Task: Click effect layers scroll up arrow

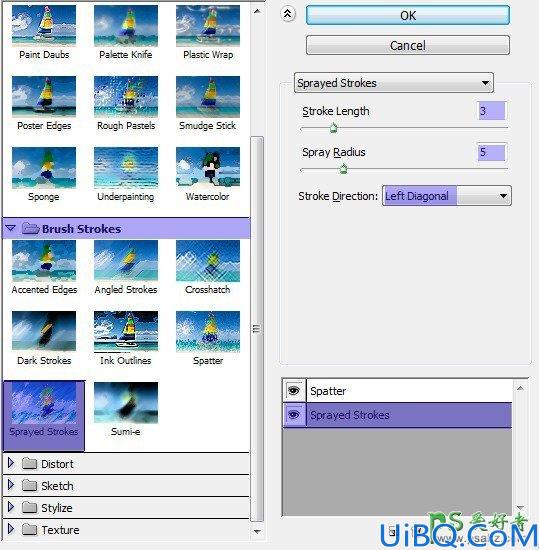Action: click(520, 388)
